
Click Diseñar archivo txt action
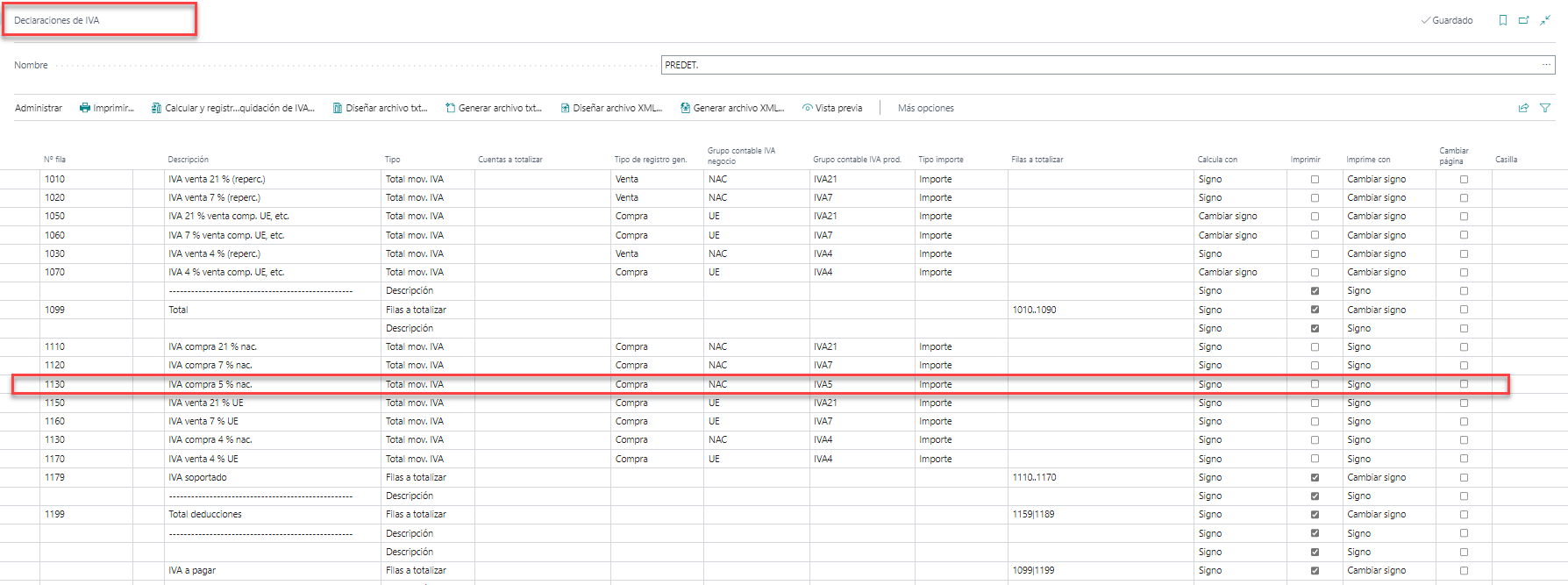(380, 108)
